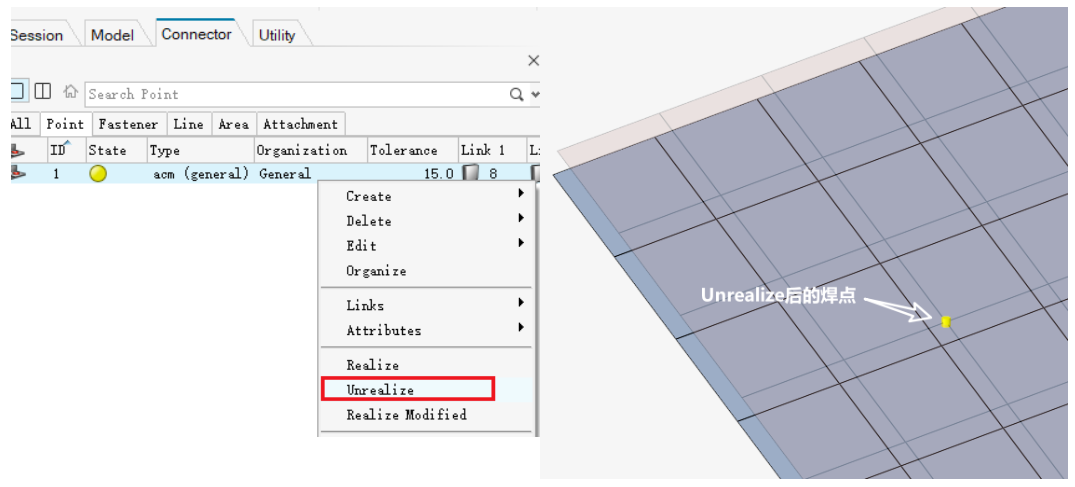Click the 15.0 tolerance value

pos(439,174)
